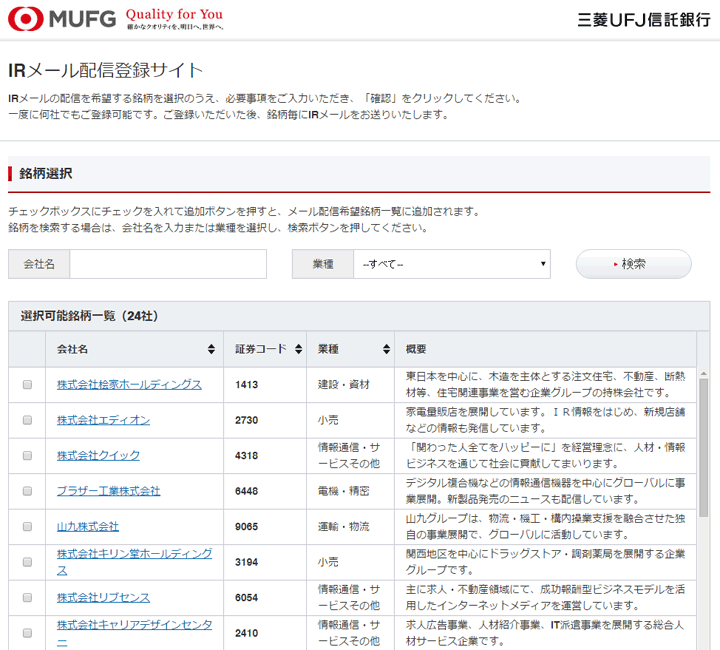The height and width of the screenshot is (650, 720).
Task: Open the 山九株式会社 link
Action: click(88, 527)
